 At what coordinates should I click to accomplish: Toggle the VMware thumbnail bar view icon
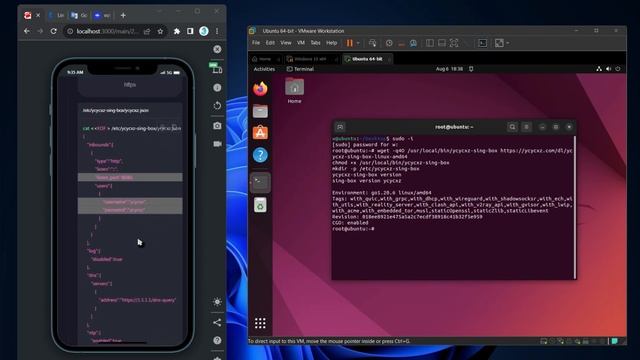coord(442,43)
